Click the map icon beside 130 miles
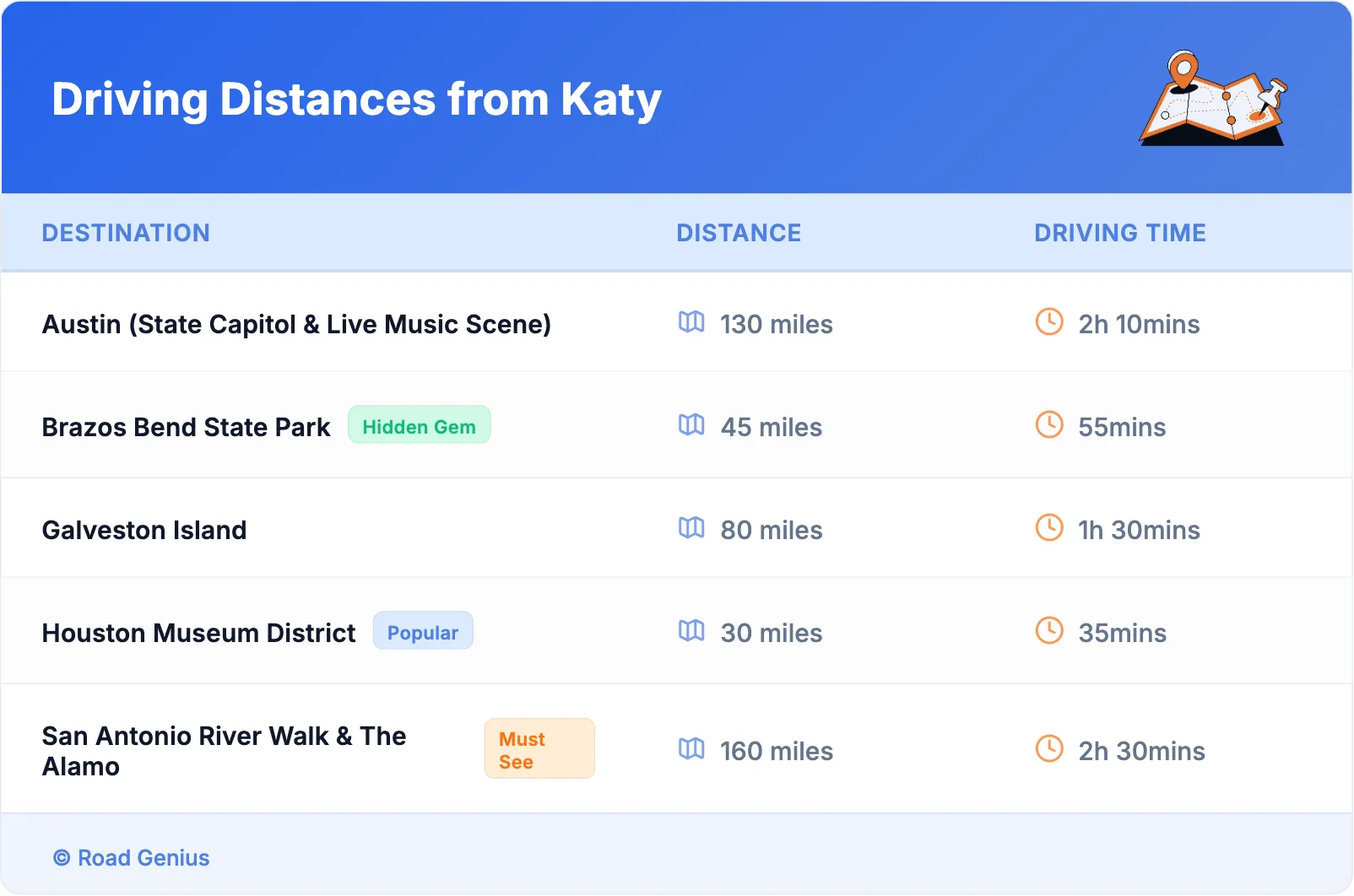The image size is (1354, 896). [691, 322]
